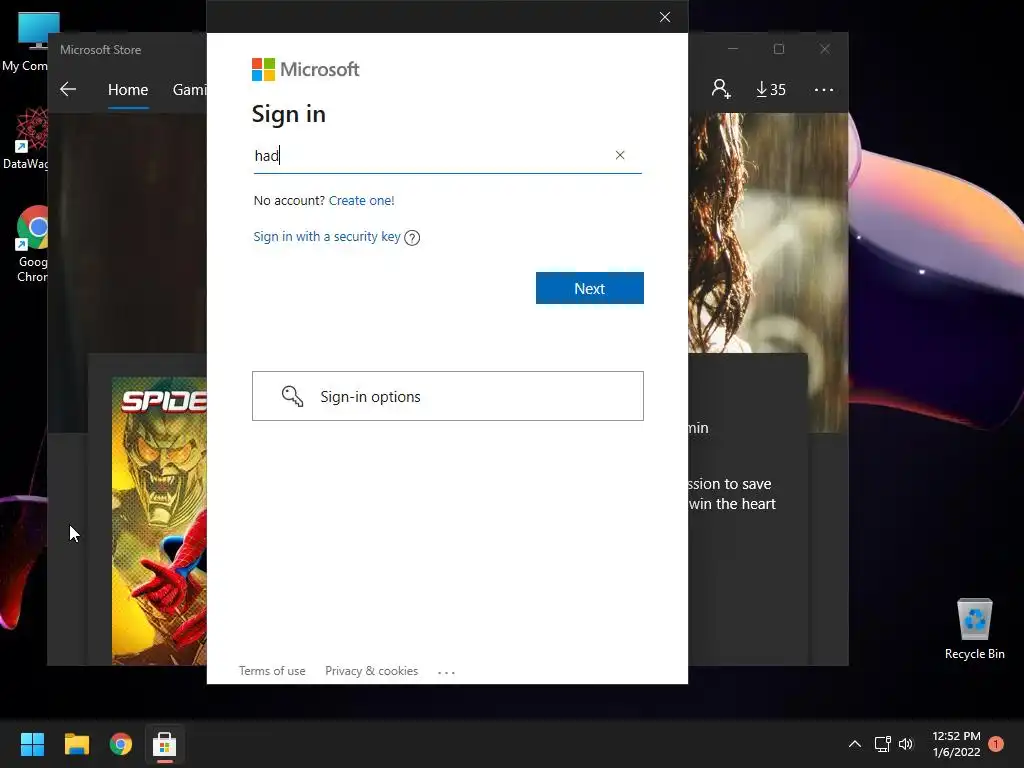The image size is (1024, 768).
Task: Open Store account sign-in icon
Action: tap(720, 89)
